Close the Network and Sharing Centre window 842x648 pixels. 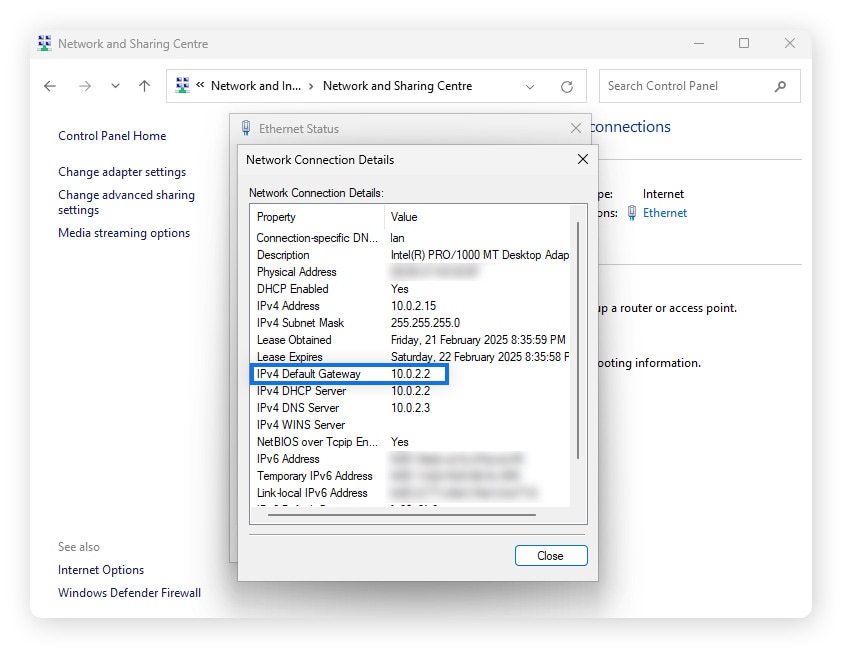pos(789,43)
